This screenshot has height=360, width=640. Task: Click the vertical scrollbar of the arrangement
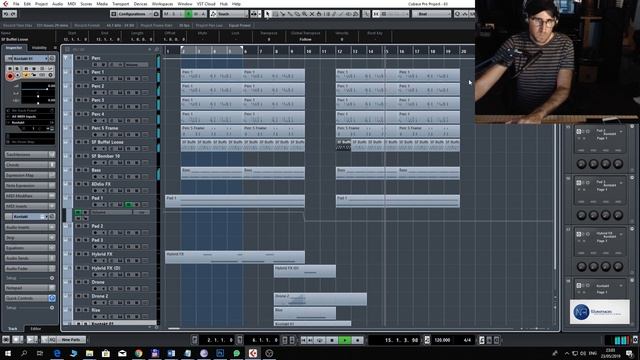(555, 198)
